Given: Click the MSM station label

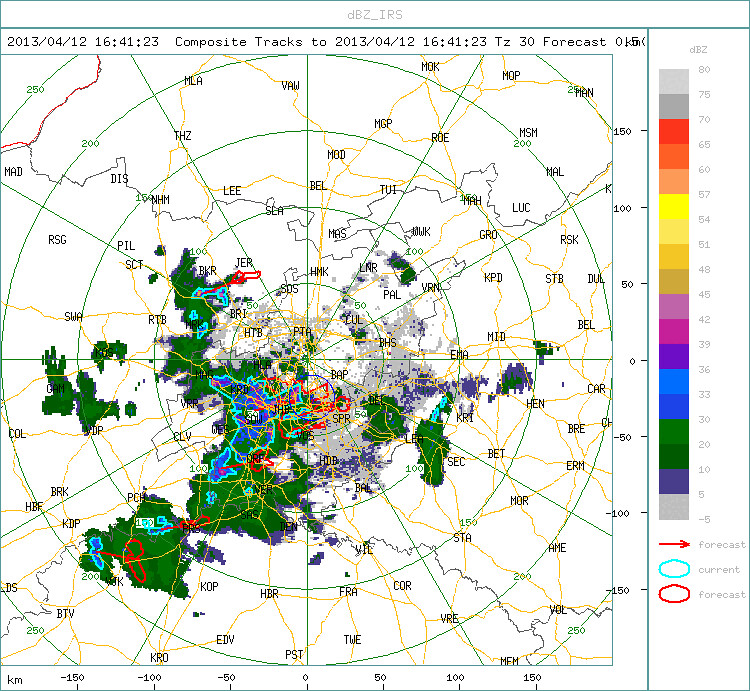Looking at the screenshot, I should [x=529, y=132].
